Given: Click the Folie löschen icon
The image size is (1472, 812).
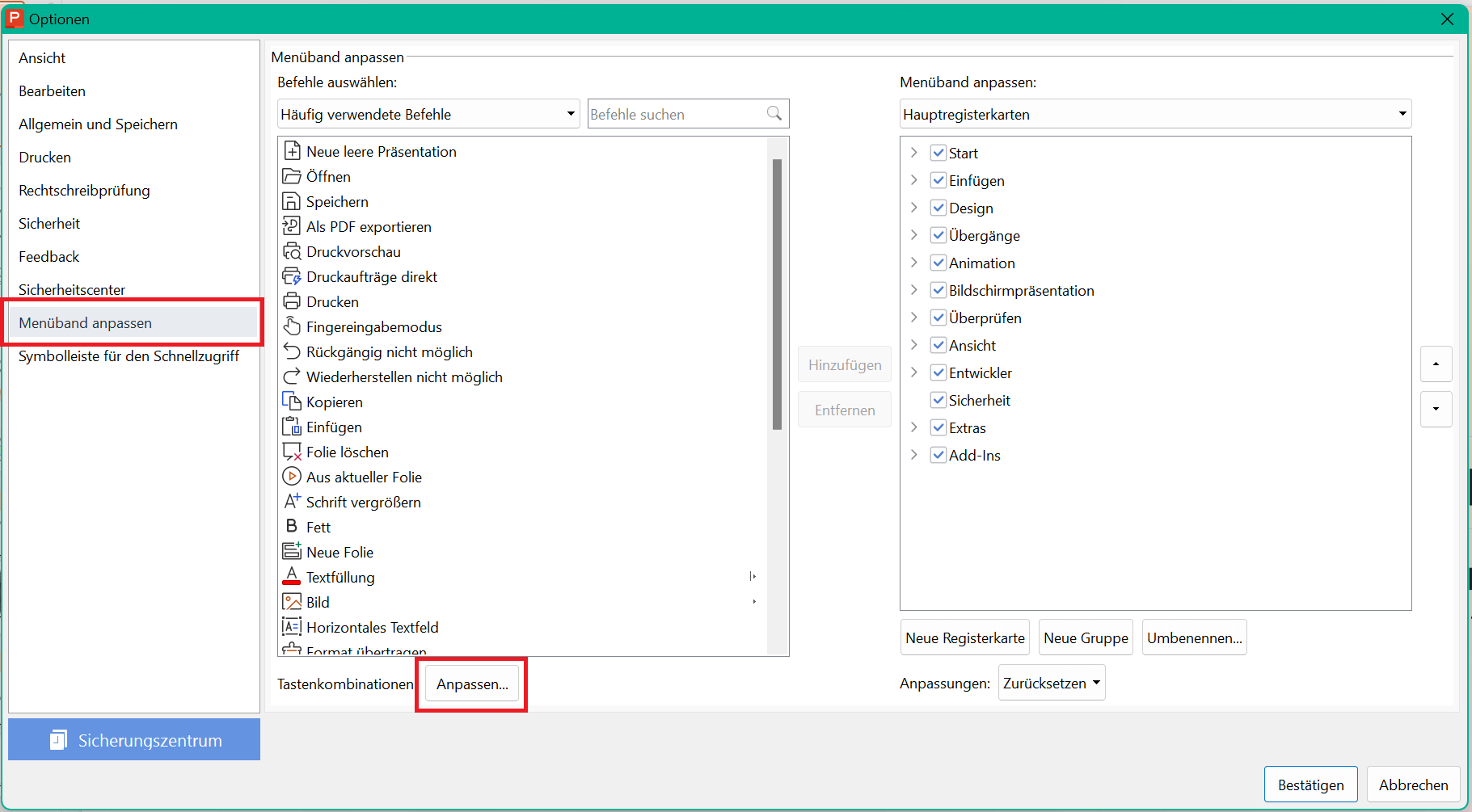Looking at the screenshot, I should (x=292, y=452).
